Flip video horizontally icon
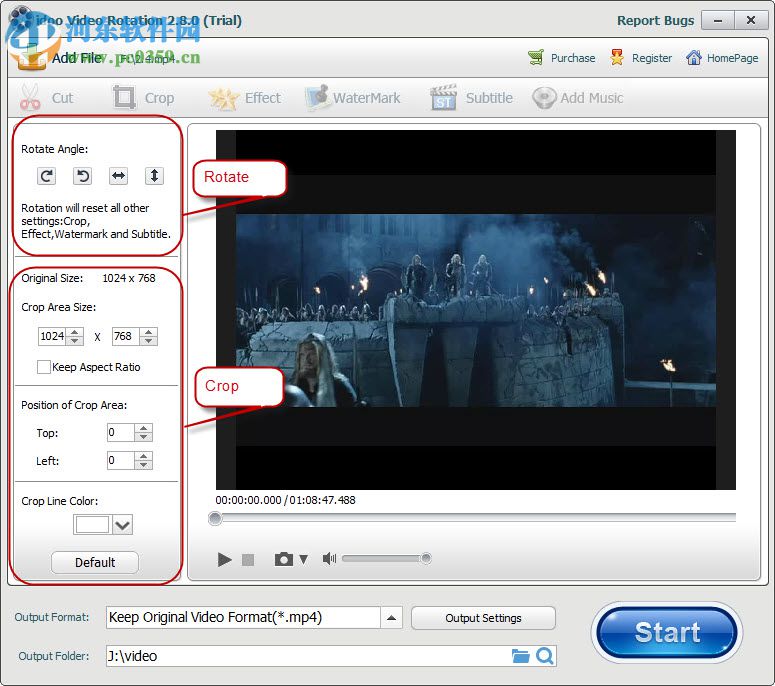This screenshot has height=686, width=775. coord(119,176)
